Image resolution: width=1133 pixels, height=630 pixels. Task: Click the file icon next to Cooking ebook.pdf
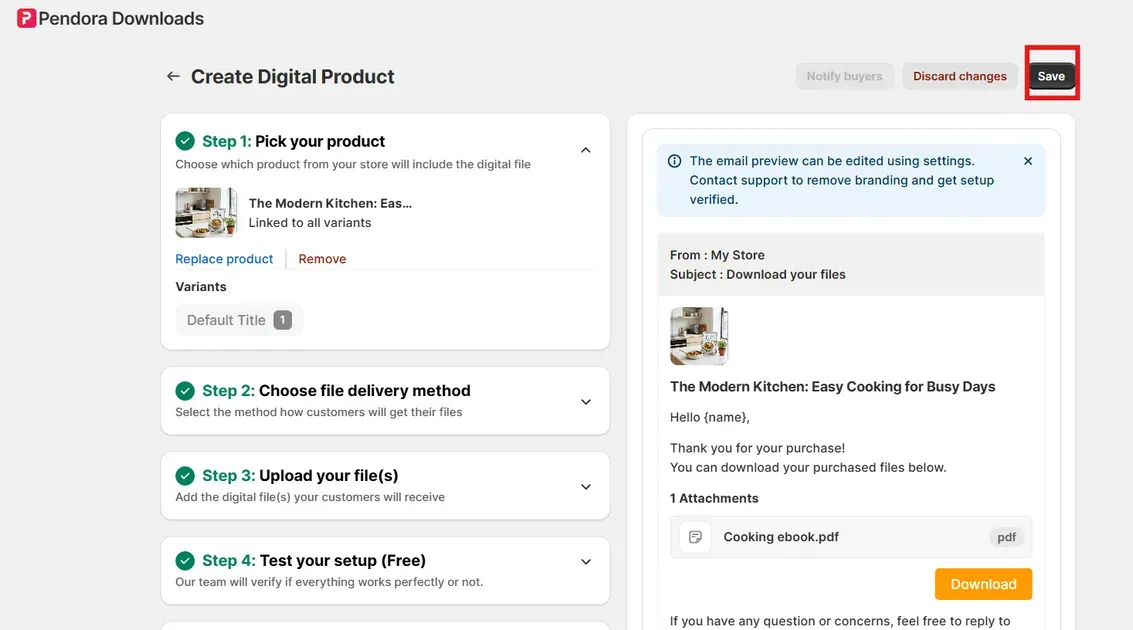click(x=695, y=537)
